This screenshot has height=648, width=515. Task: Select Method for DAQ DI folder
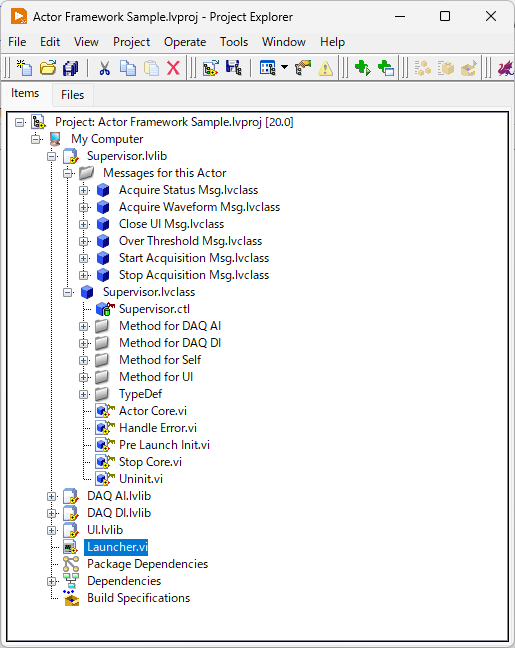coord(170,343)
